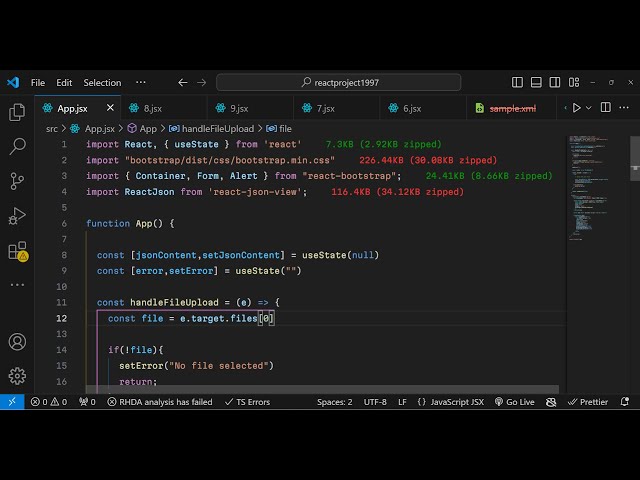Click the remote window status bar icon
This screenshot has width=640, height=480.
click(12, 402)
